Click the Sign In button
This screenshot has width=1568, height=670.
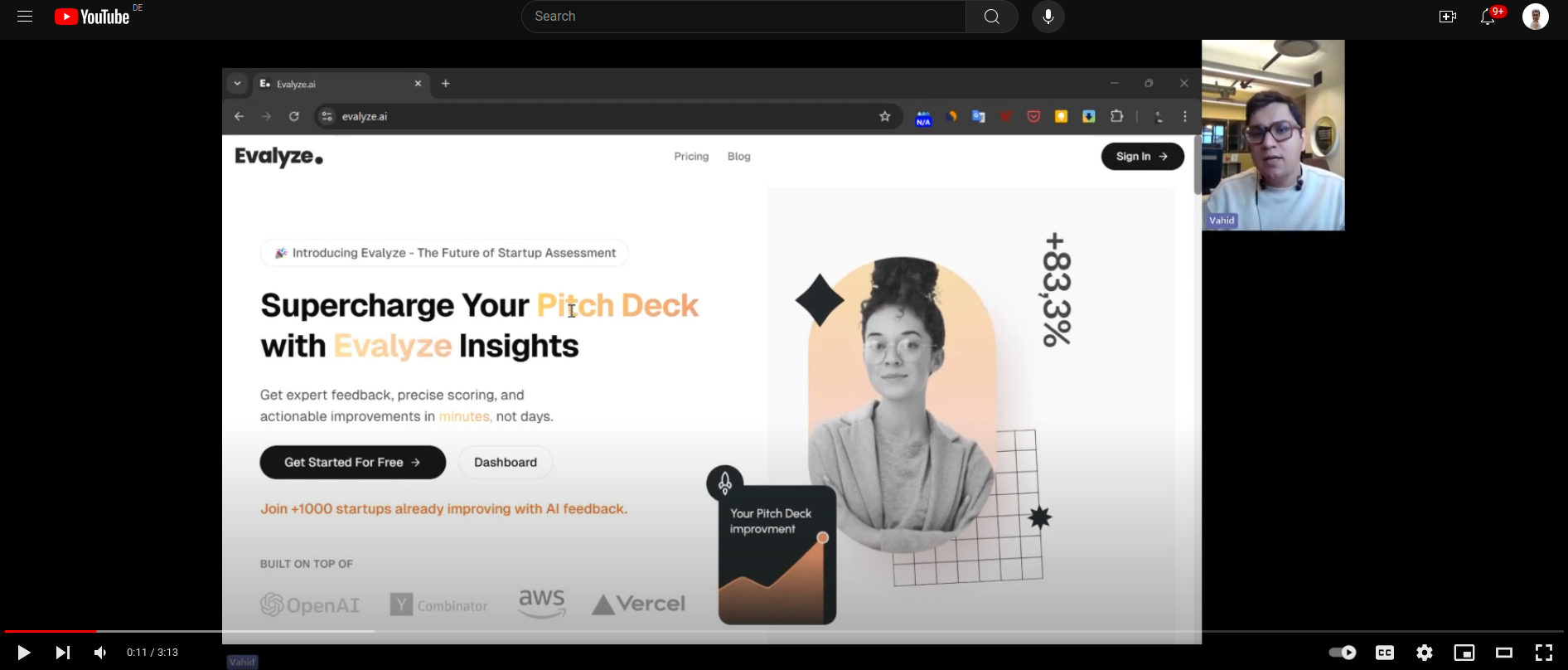(x=1143, y=157)
